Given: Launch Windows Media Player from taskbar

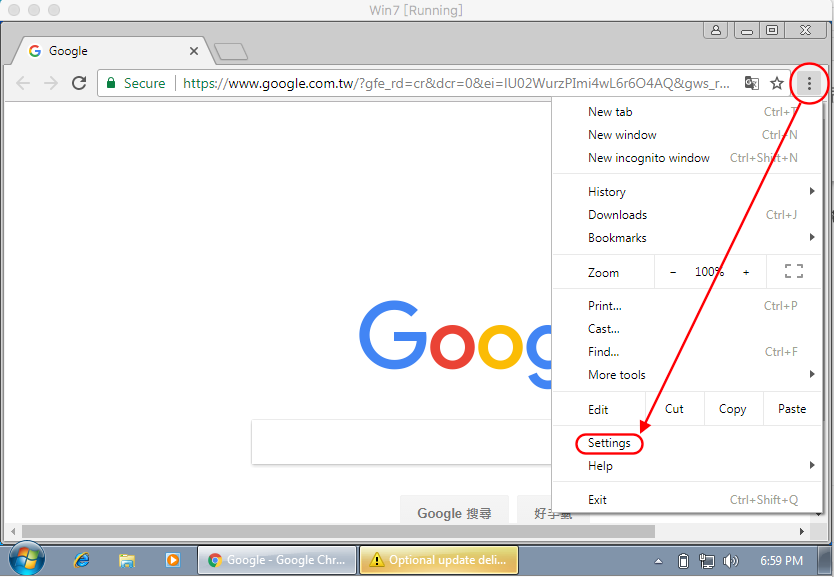Looking at the screenshot, I should (x=172, y=560).
